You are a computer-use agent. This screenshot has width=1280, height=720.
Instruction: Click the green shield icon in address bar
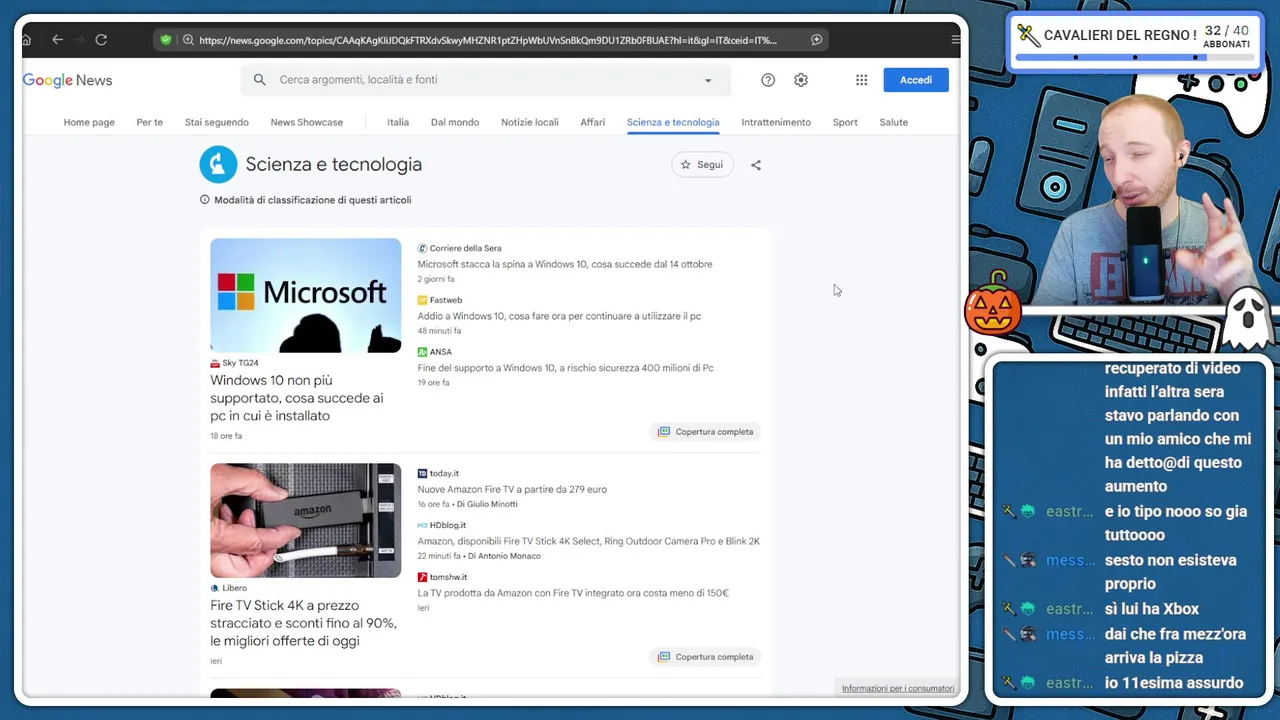tap(166, 40)
